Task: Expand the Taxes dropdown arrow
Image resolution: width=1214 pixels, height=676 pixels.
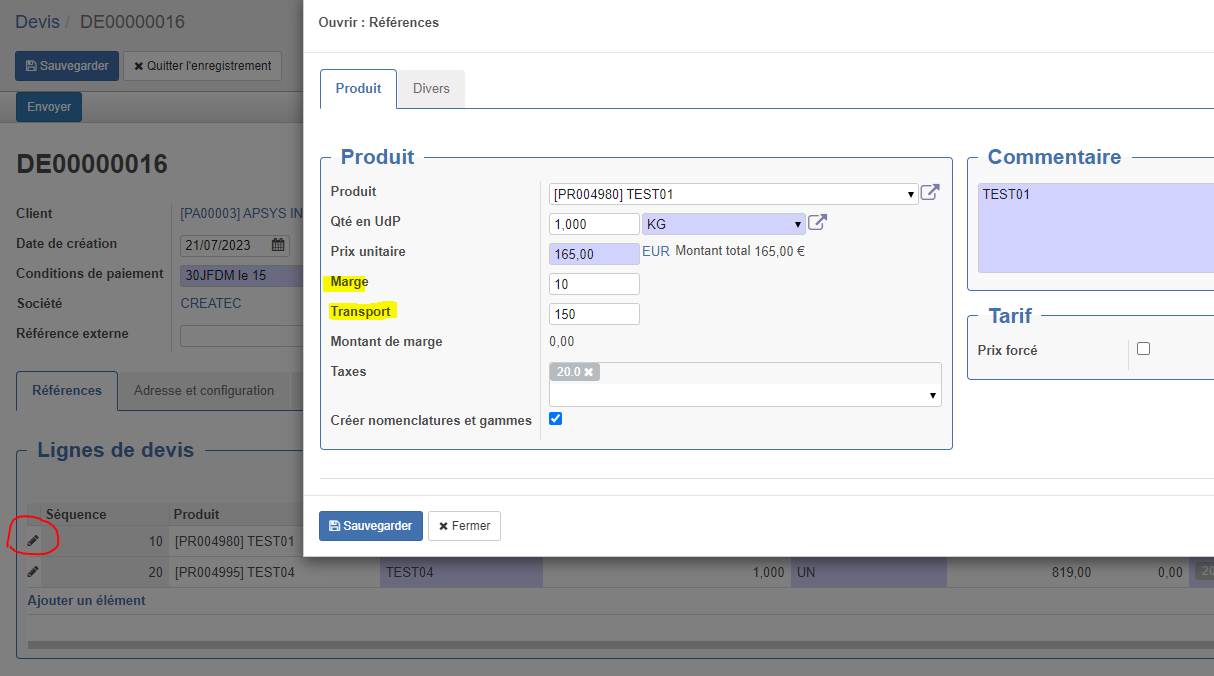Action: pyautogui.click(x=933, y=396)
